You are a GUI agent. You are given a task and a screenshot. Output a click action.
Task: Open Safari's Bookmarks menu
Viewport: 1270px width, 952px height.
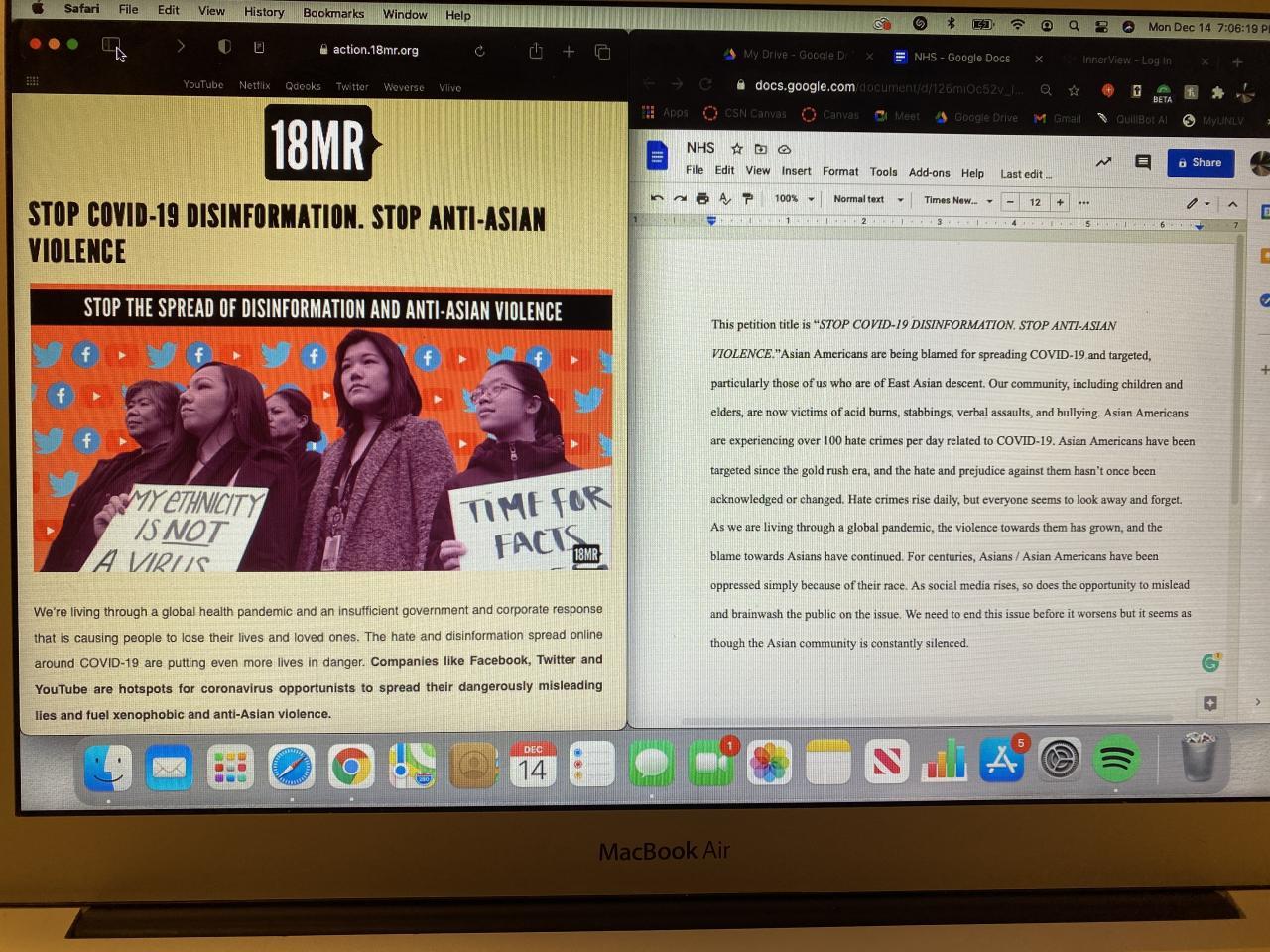(333, 13)
